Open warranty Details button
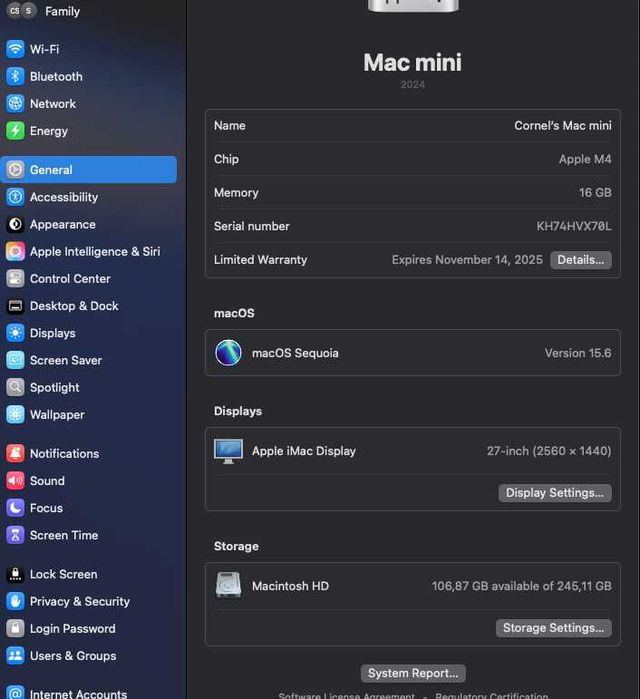640x699 pixels. 581,260
